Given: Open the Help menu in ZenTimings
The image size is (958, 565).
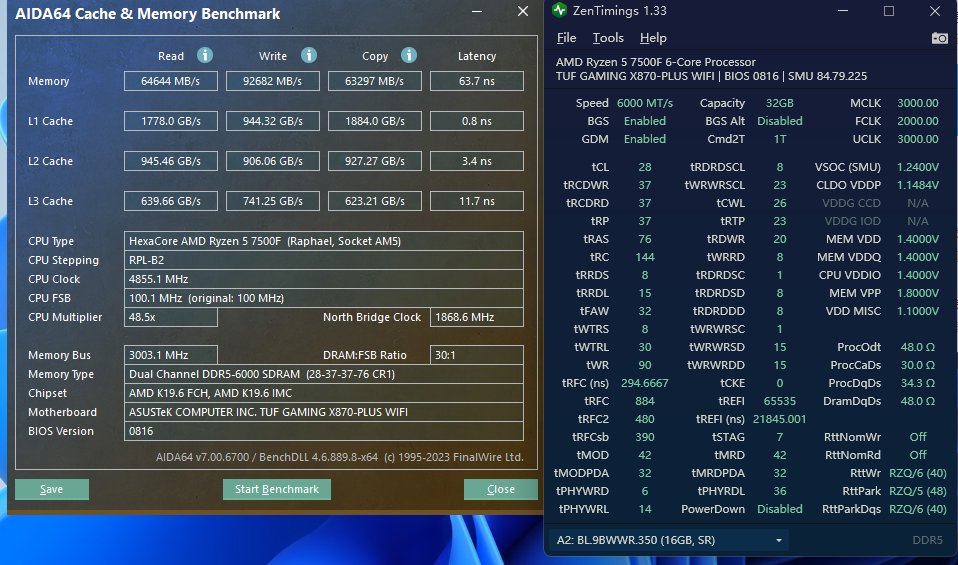Looking at the screenshot, I should pyautogui.click(x=653, y=38).
